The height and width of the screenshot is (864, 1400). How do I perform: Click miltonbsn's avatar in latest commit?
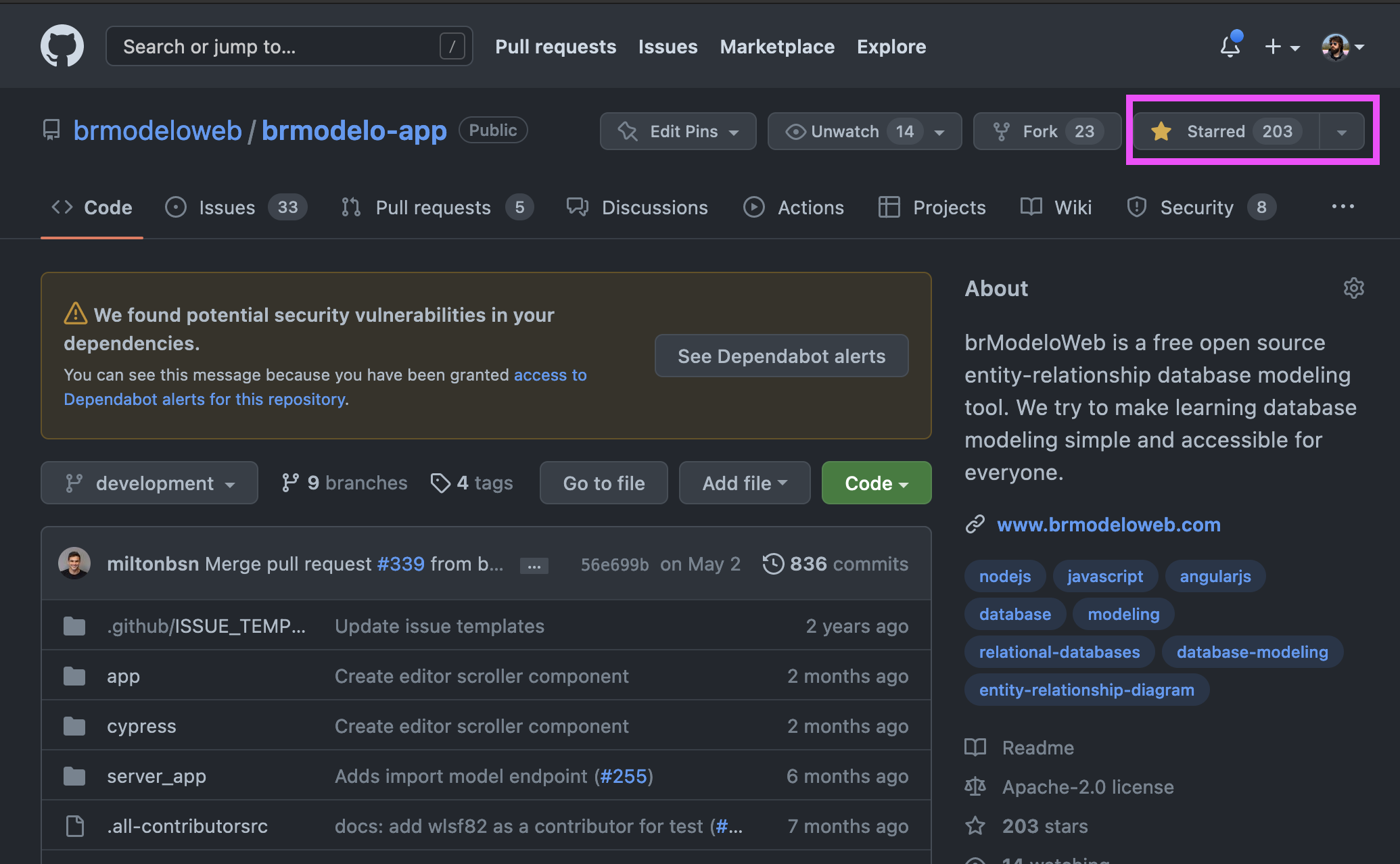[74, 563]
